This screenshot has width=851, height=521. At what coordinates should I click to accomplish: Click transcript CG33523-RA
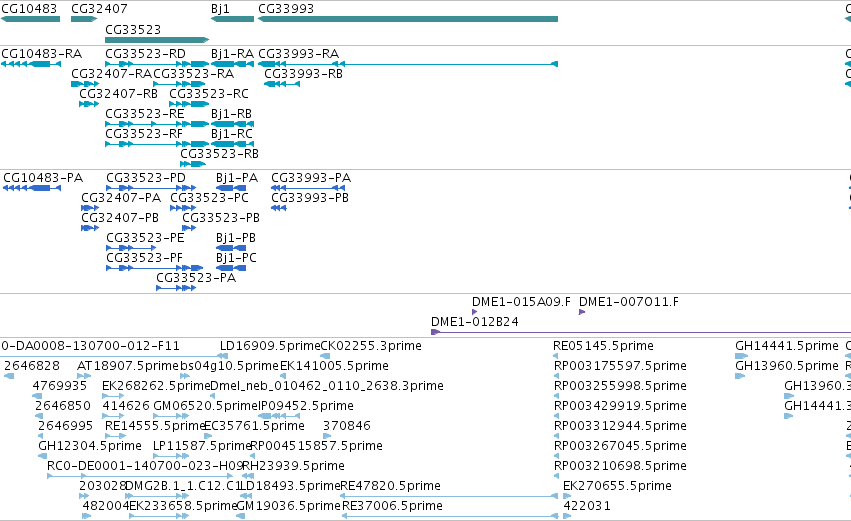point(194,74)
